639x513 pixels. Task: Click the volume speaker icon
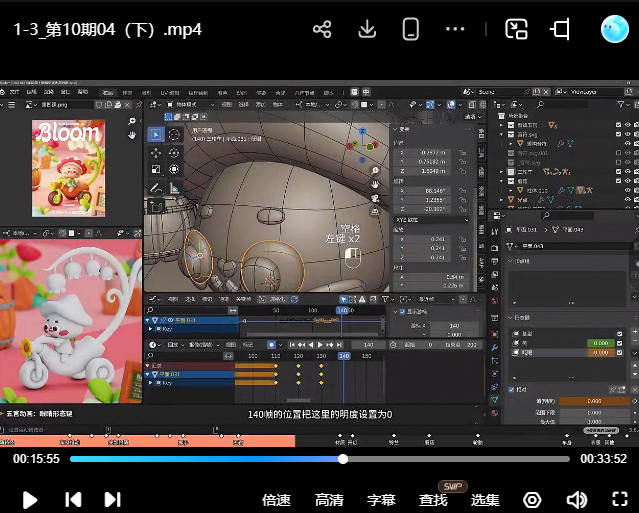576,499
